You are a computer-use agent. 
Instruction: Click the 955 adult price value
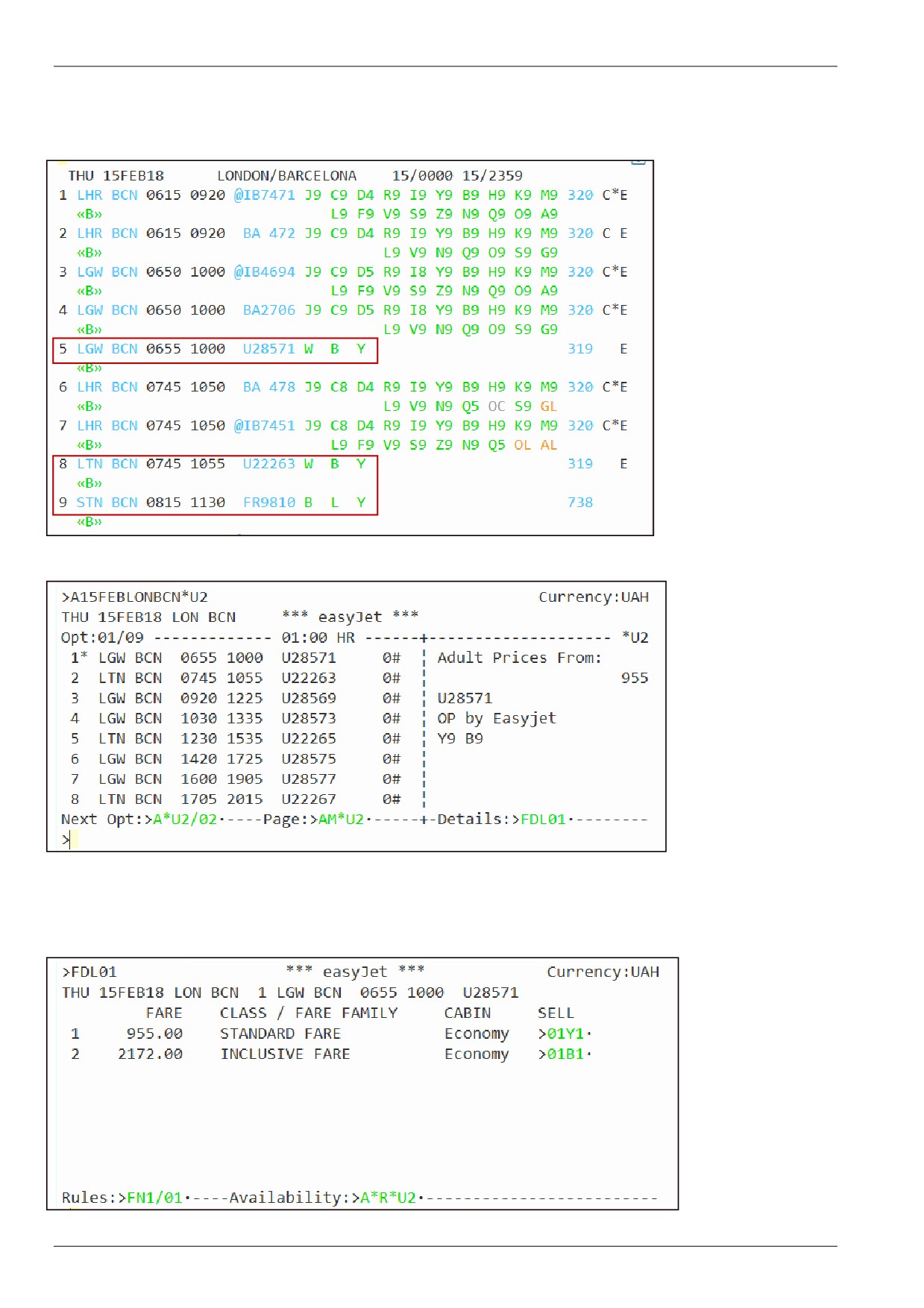[635, 678]
